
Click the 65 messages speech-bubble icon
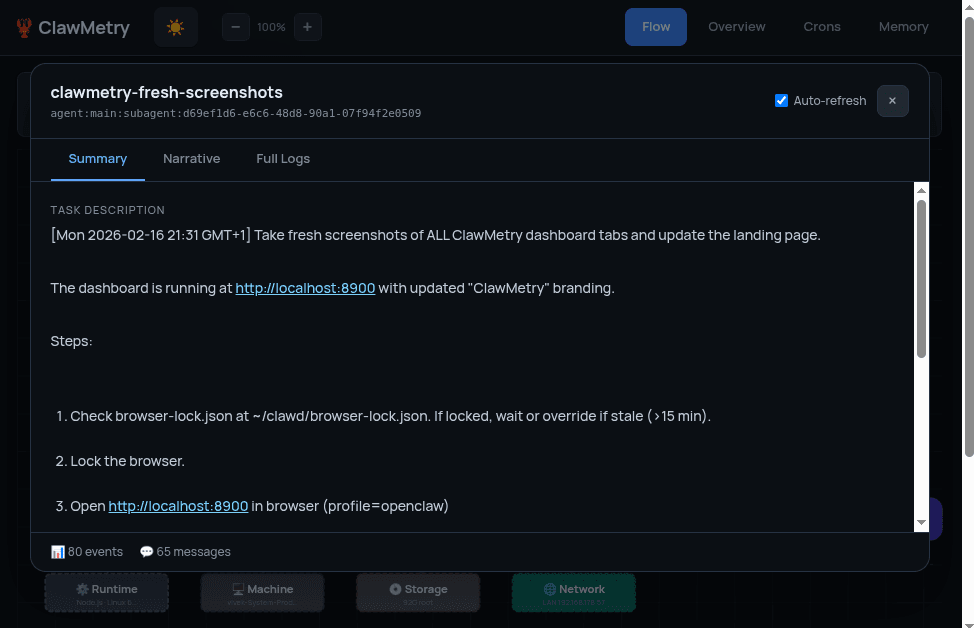click(x=146, y=551)
